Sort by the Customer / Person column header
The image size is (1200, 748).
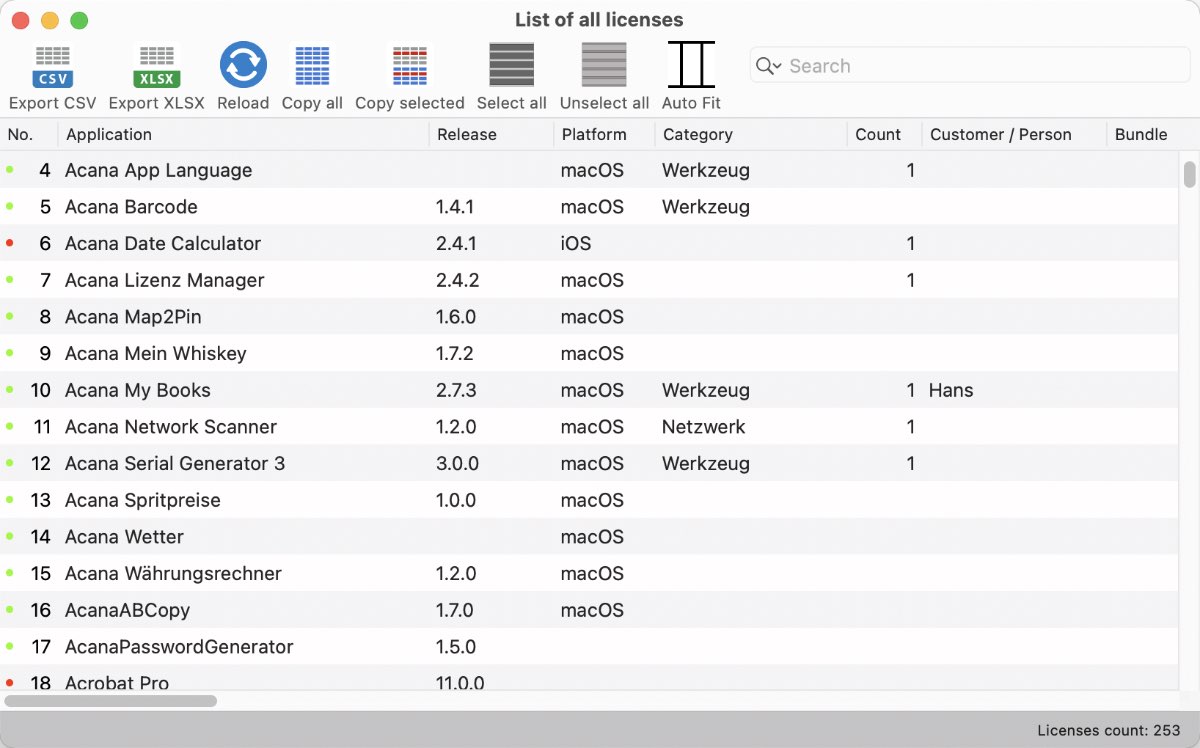pyautogui.click(x=1014, y=135)
